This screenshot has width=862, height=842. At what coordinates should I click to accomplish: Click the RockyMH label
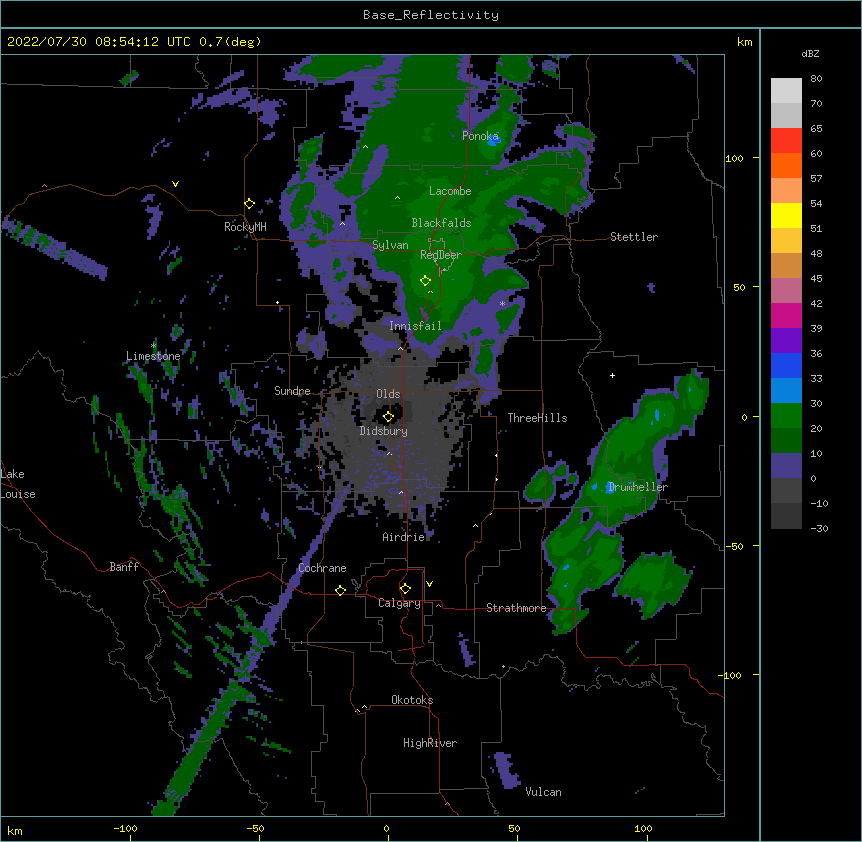(x=245, y=227)
